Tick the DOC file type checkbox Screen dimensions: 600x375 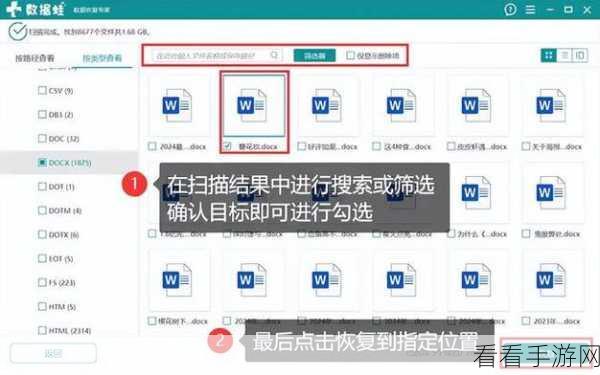[x=42, y=139]
